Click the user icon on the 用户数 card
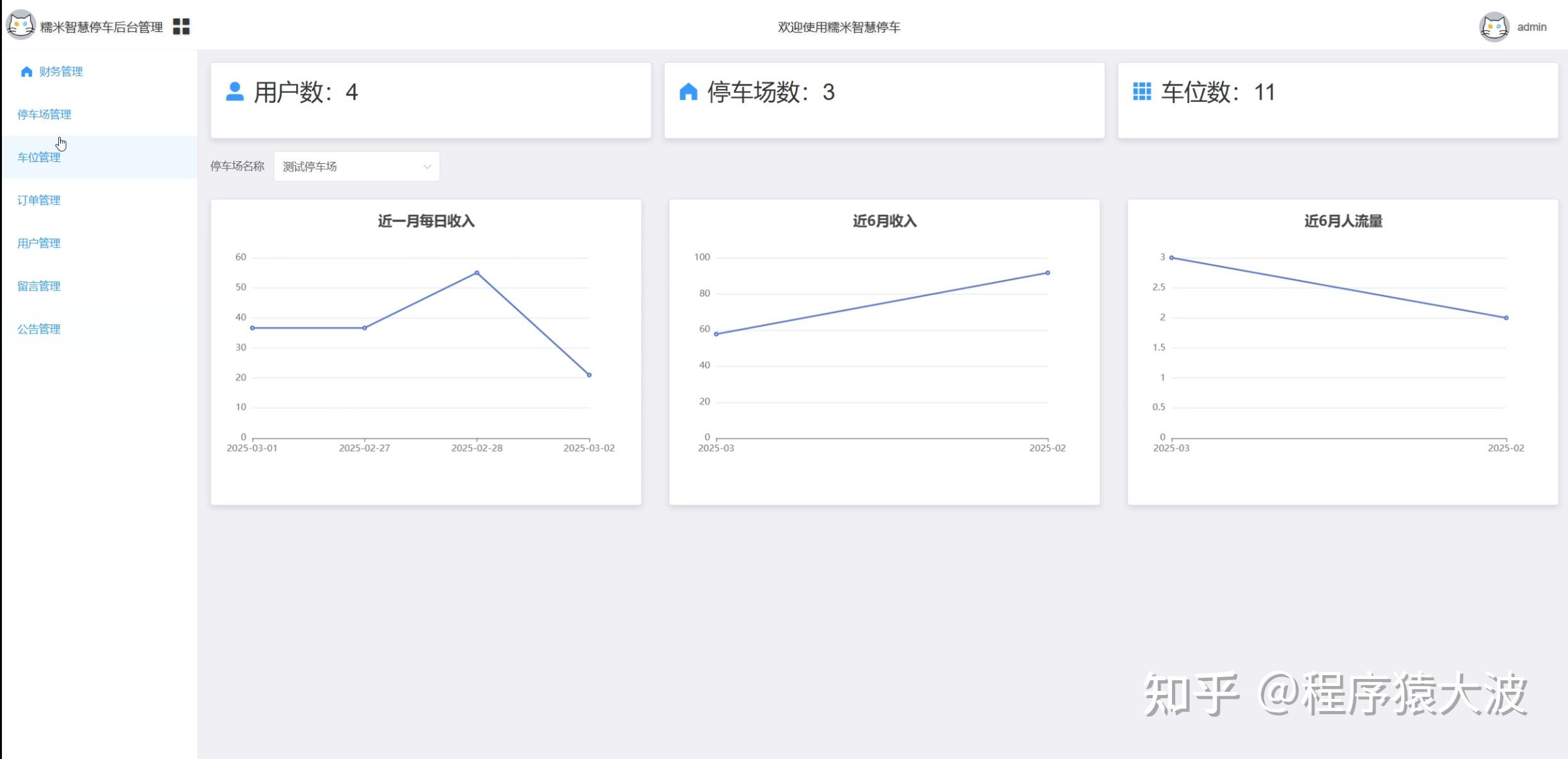Image resolution: width=1568 pixels, height=759 pixels. click(235, 93)
